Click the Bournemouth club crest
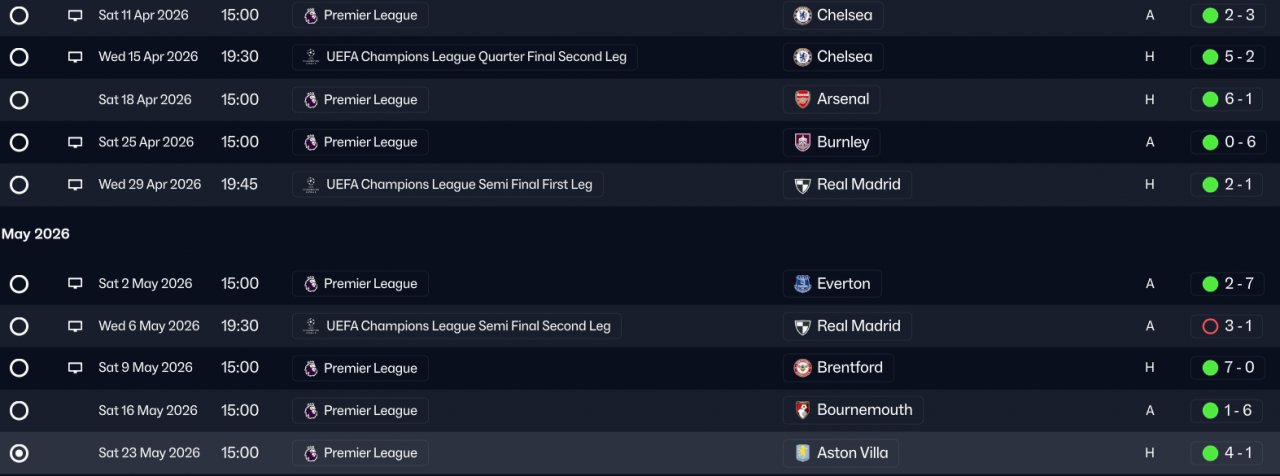Screen dimensions: 1280x476 (x=802, y=410)
